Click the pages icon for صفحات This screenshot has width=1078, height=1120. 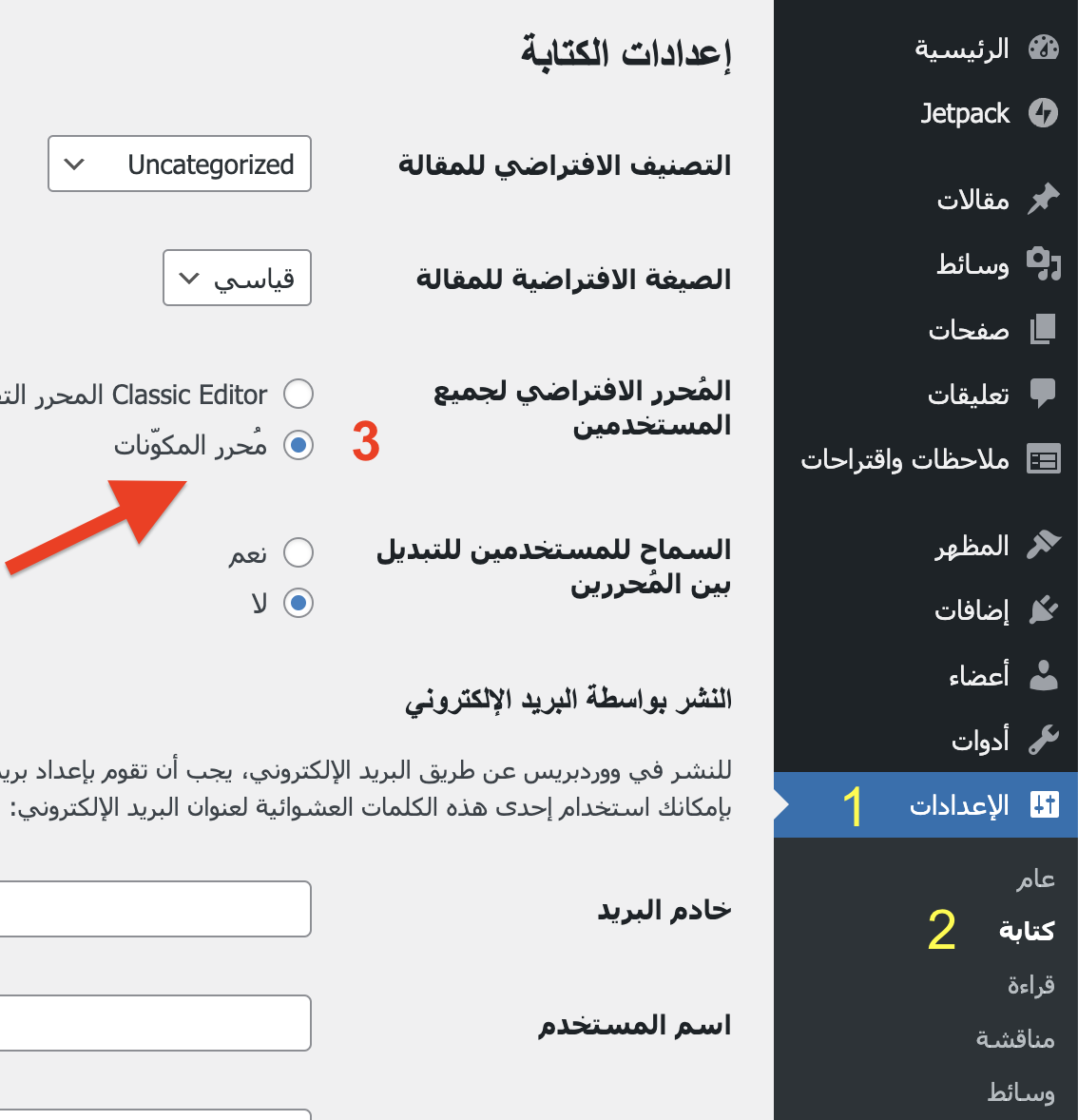pyautogui.click(x=1043, y=329)
